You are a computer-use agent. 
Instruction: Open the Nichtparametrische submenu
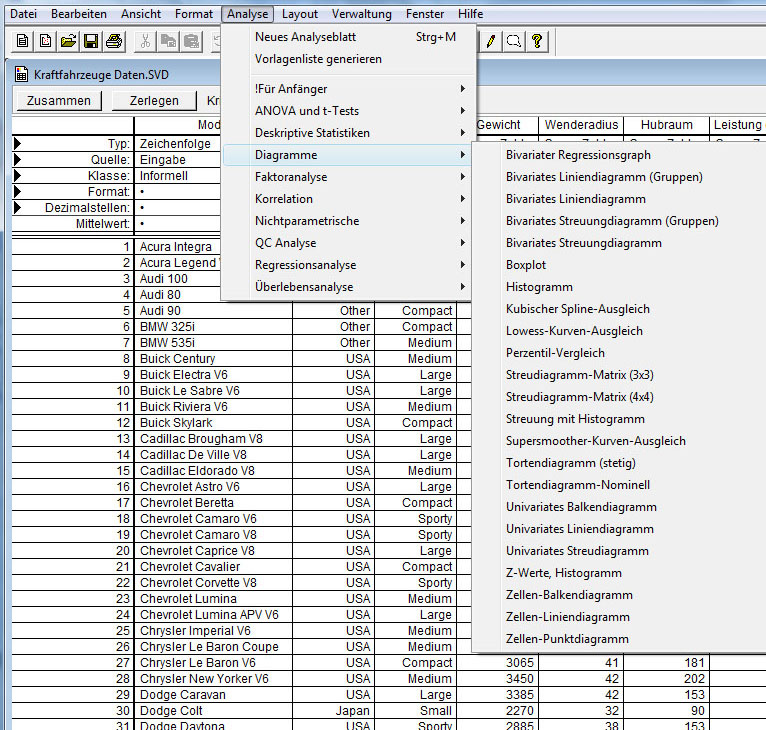tap(346, 221)
